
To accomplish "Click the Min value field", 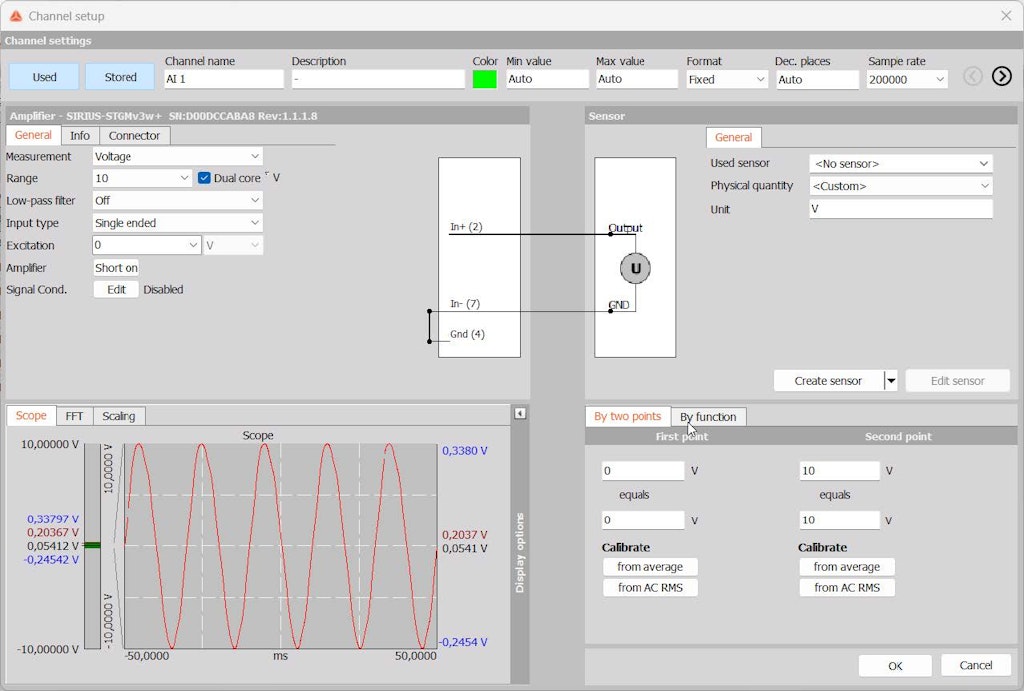I will click(x=547, y=79).
